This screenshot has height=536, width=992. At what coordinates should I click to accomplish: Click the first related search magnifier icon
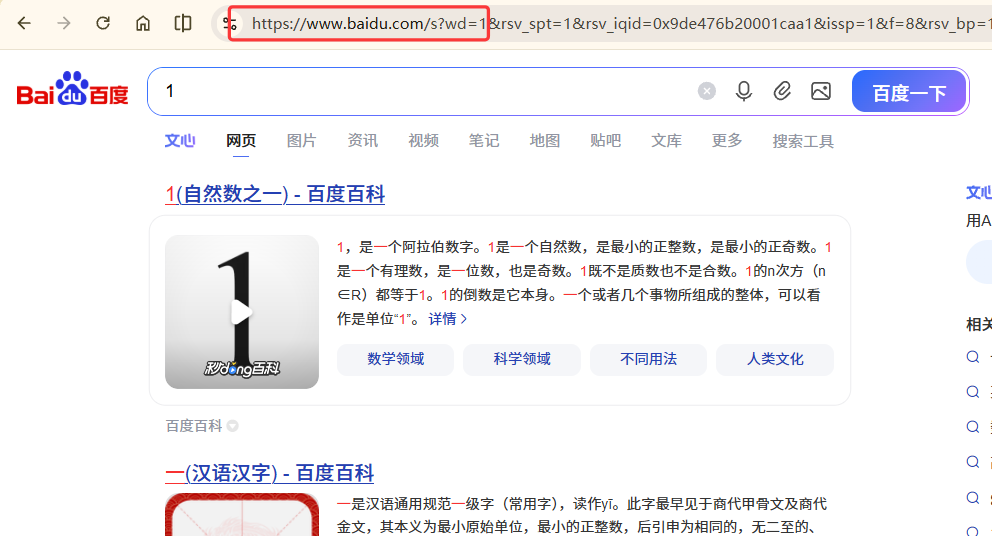click(973, 357)
